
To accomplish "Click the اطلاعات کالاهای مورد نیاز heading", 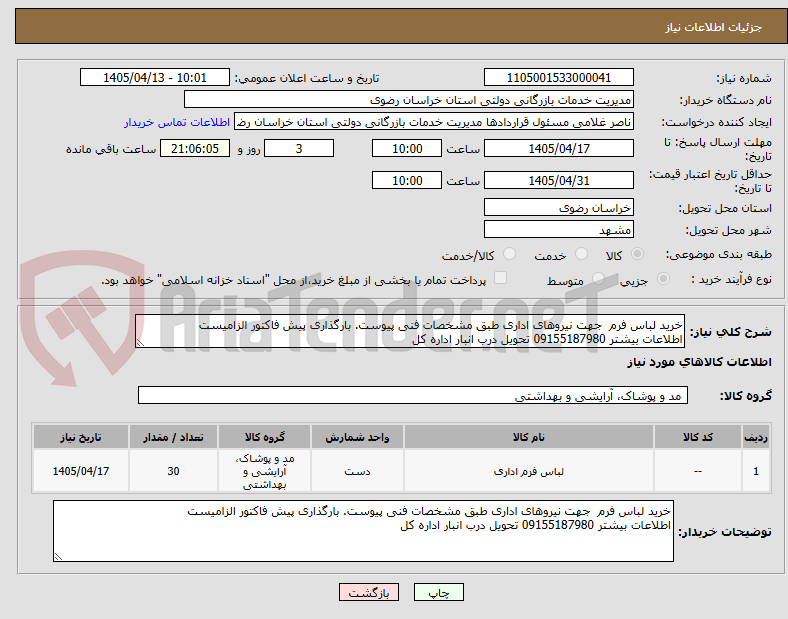I will [x=699, y=362].
